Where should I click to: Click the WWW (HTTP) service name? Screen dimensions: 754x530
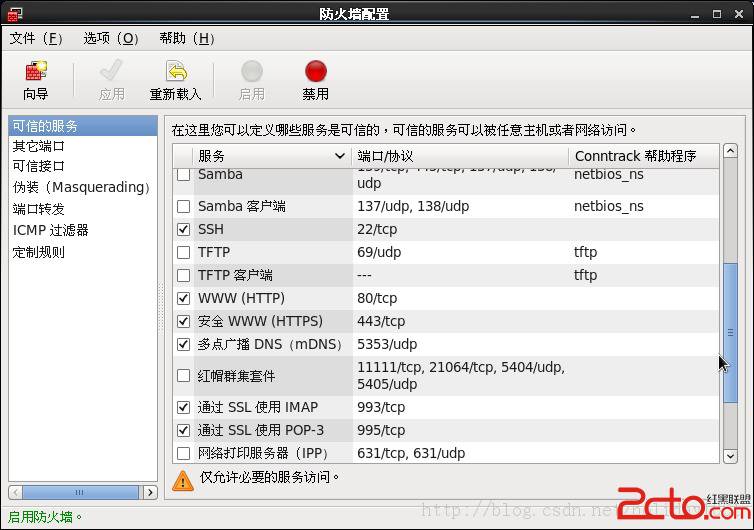tap(241, 299)
